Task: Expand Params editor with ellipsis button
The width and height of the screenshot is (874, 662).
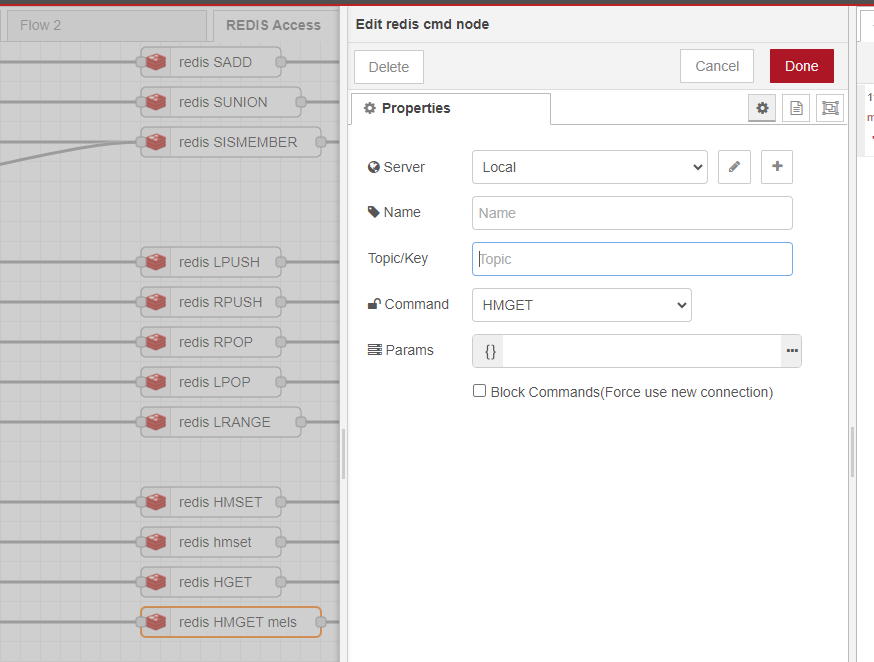Action: tap(792, 351)
